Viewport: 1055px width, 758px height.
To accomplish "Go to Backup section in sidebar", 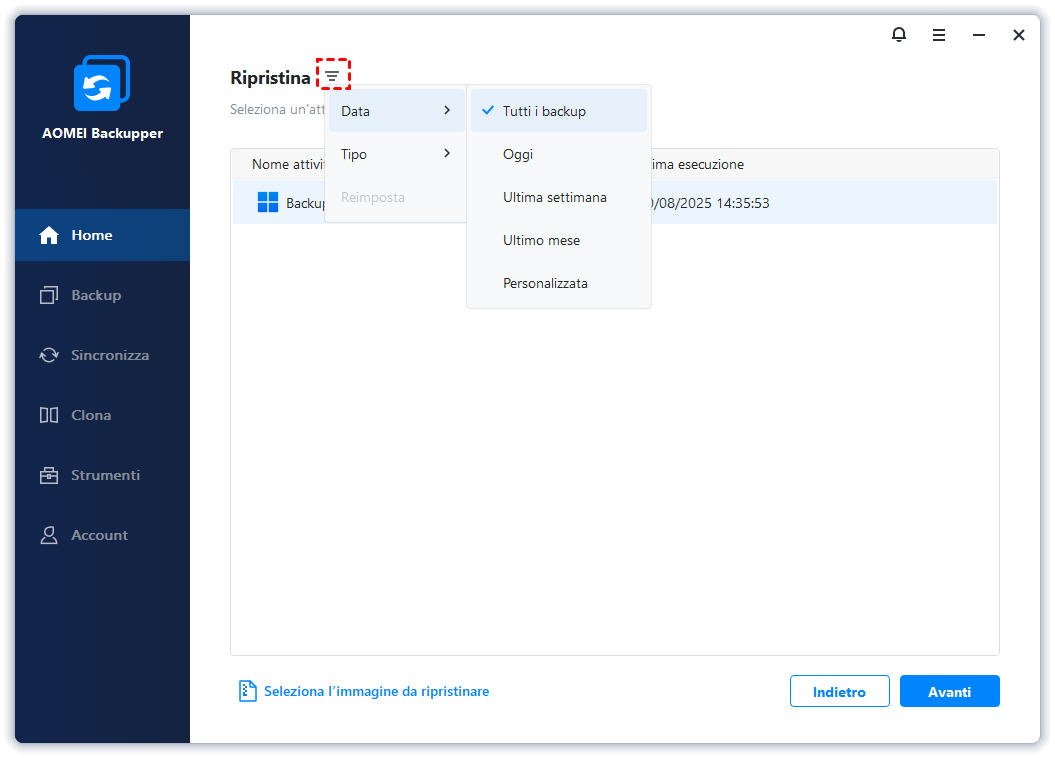I will [102, 295].
